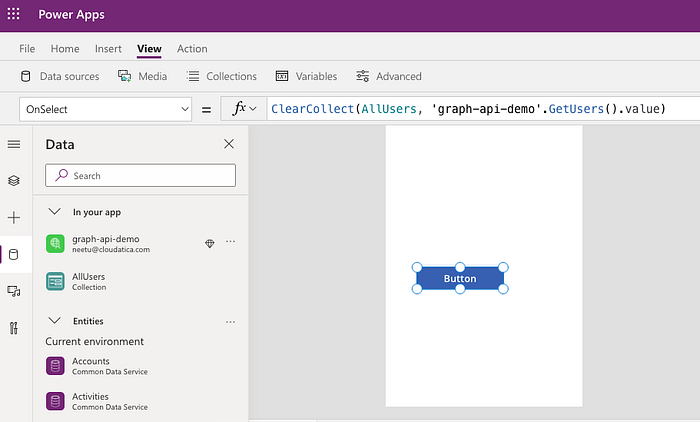
Task: Expand the fx formula dropdown
Action: (253, 109)
